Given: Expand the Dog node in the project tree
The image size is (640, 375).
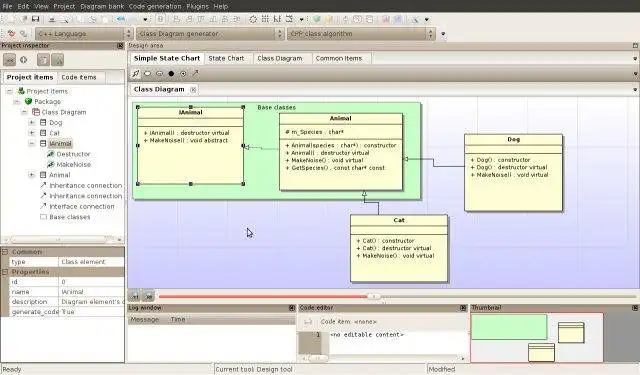Looking at the screenshot, I should (x=32, y=122).
